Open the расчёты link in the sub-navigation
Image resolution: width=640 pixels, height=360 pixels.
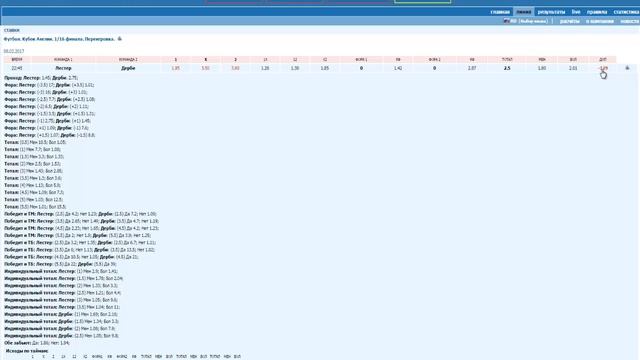[x=569, y=21]
